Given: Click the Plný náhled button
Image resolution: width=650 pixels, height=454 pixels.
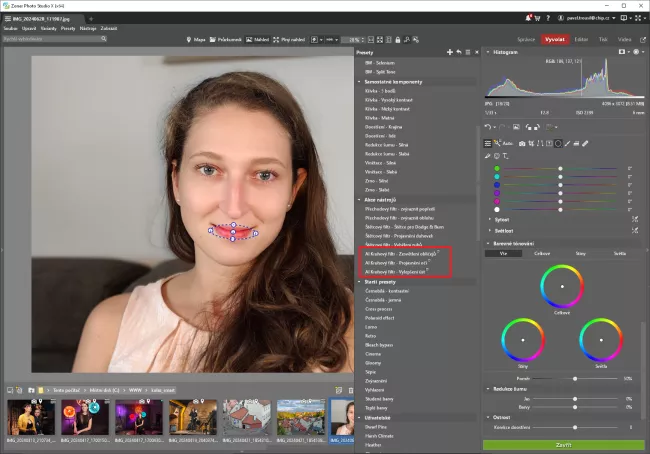Looking at the screenshot, I should click(288, 39).
